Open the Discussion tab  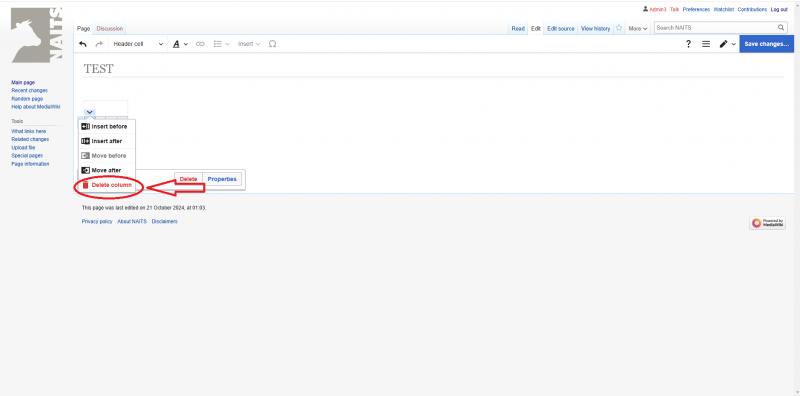(110, 29)
